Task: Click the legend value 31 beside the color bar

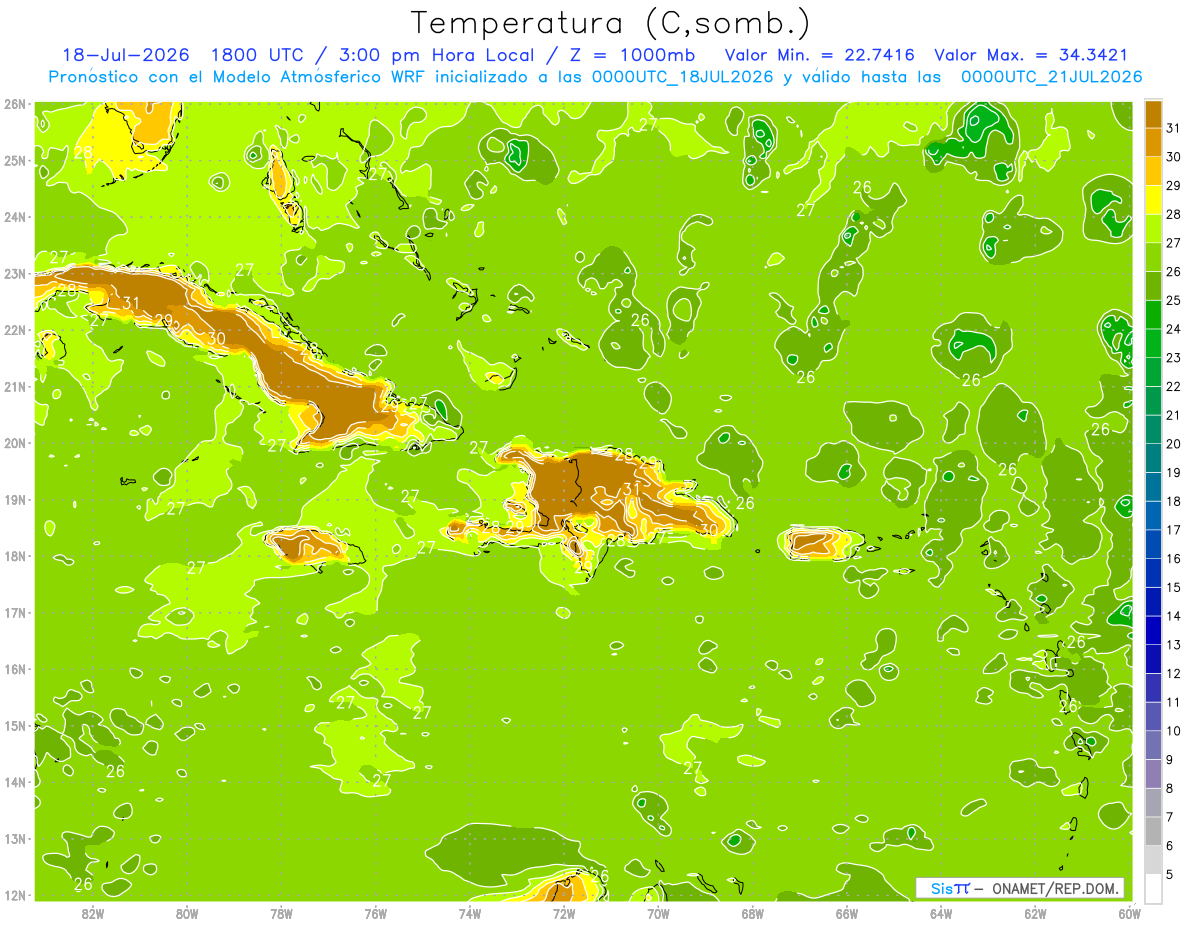Action: pyautogui.click(x=1173, y=128)
